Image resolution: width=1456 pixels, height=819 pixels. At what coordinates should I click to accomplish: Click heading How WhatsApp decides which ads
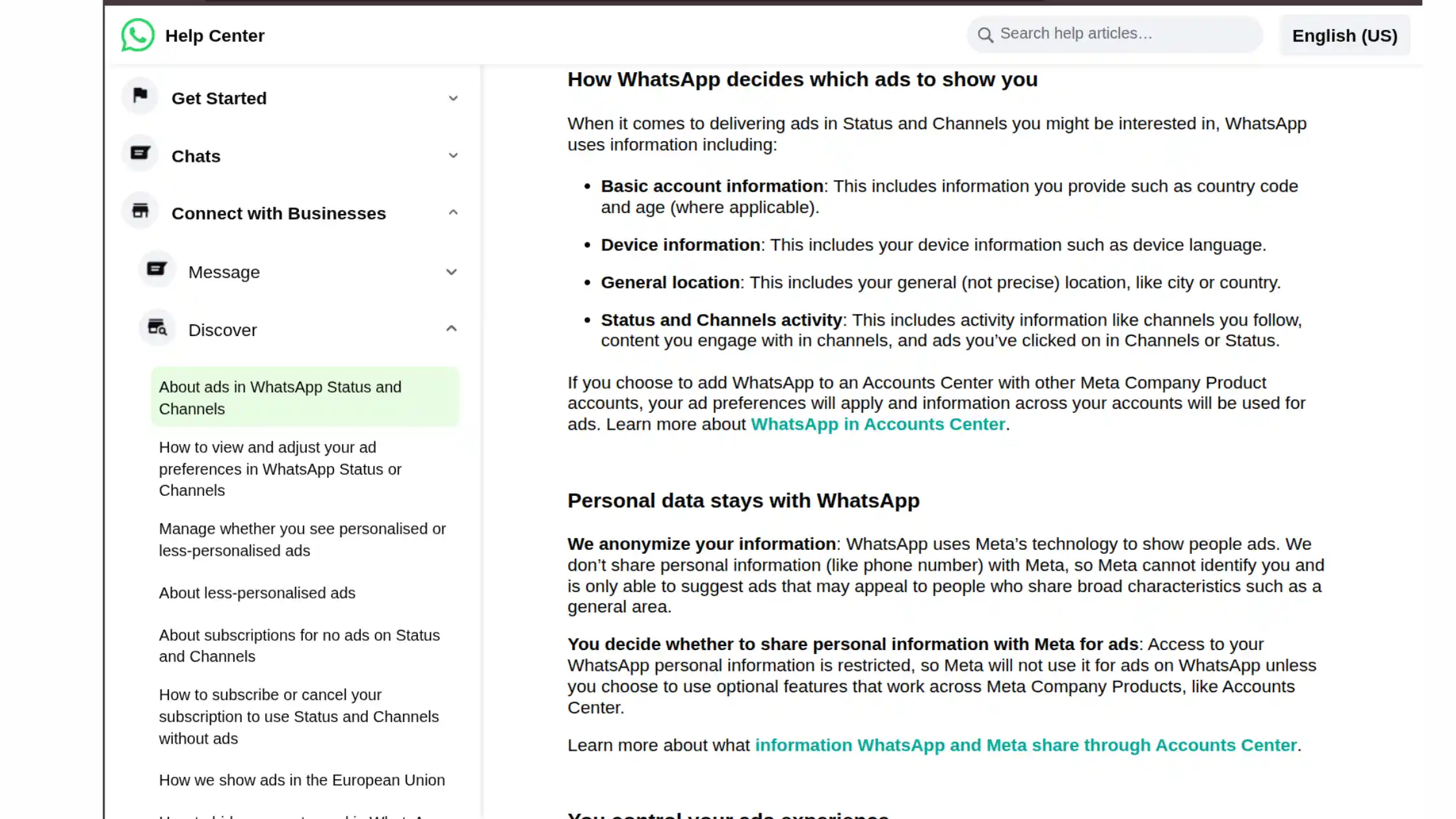click(802, 79)
